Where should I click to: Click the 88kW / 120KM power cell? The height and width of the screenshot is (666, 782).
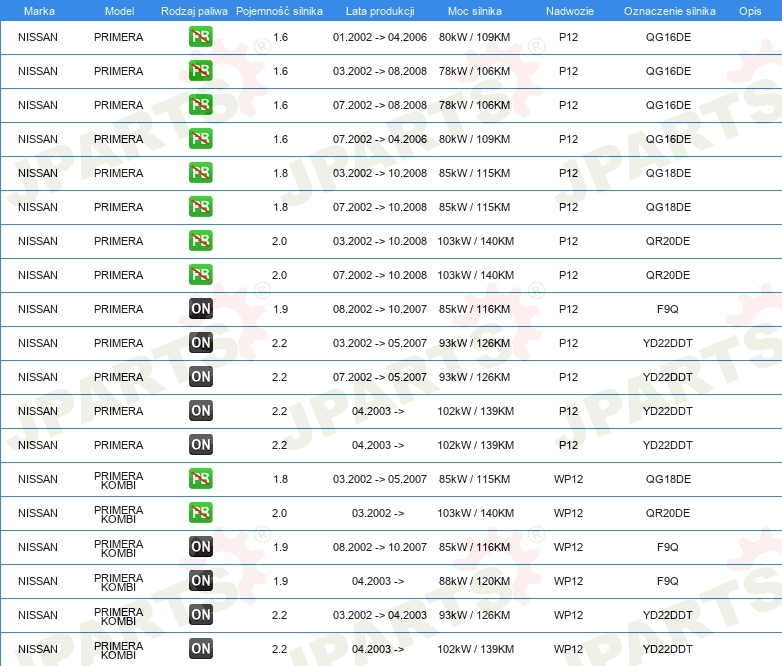pyautogui.click(x=475, y=581)
